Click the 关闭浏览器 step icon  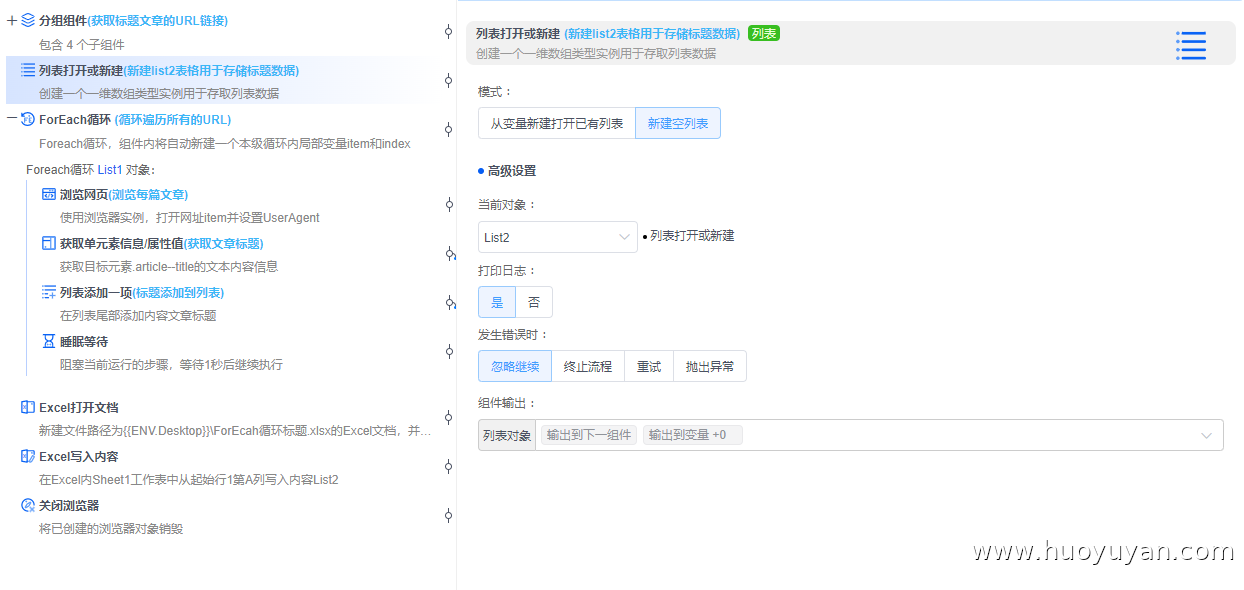pos(28,505)
